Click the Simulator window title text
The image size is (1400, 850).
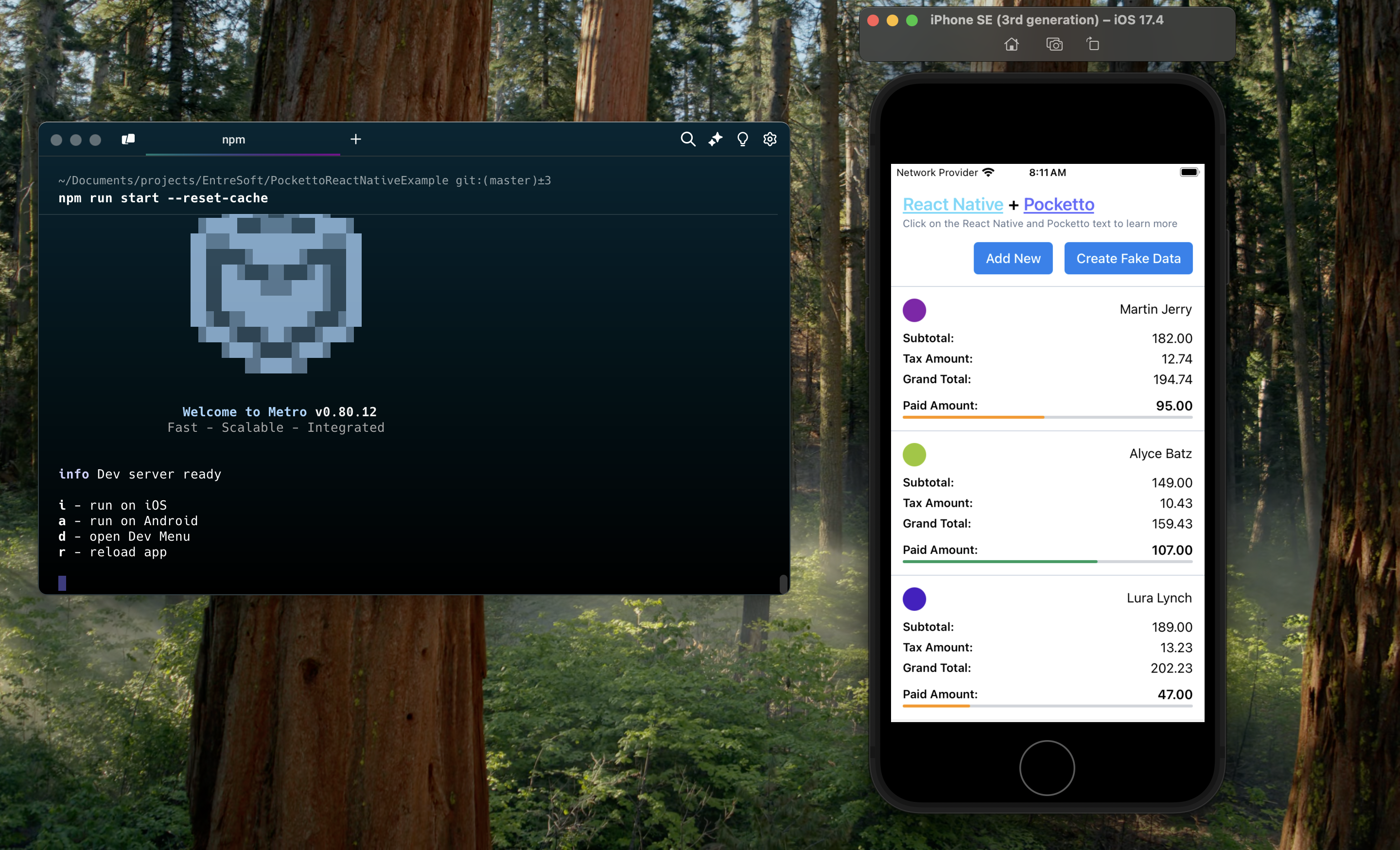(1046, 20)
